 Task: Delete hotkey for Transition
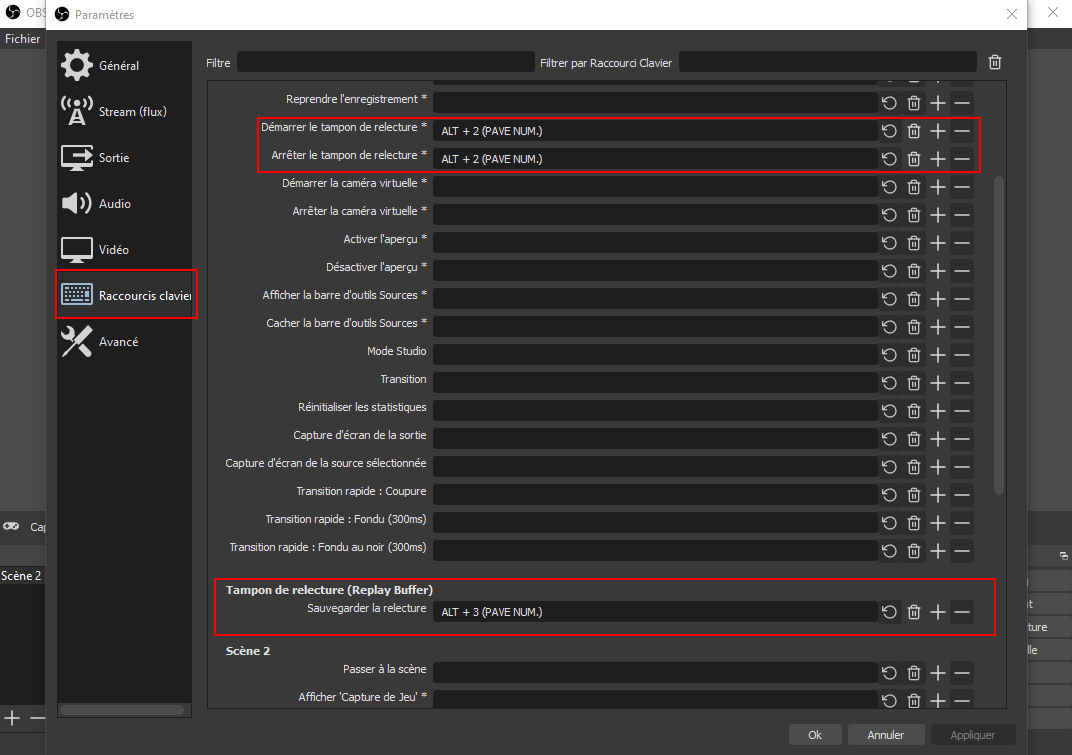pos(913,384)
